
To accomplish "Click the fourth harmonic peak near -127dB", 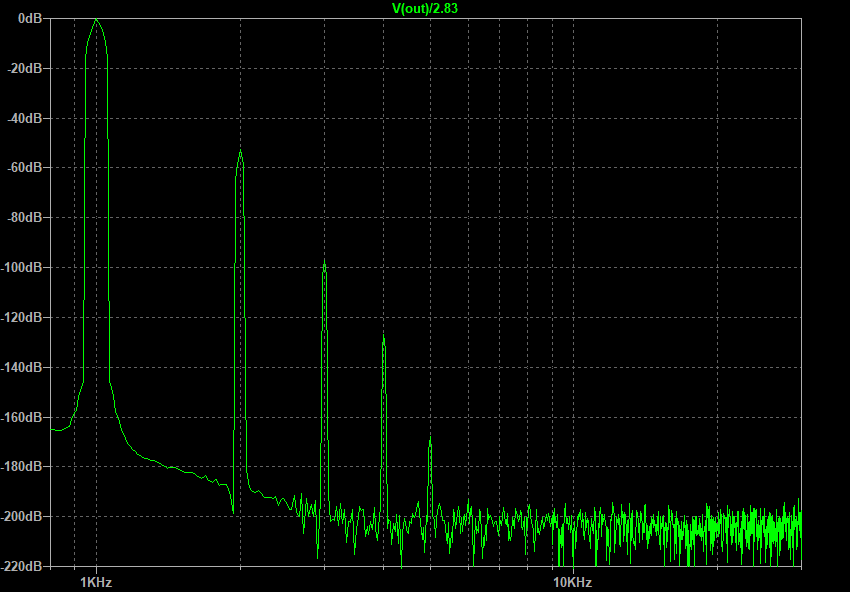I will [x=383, y=337].
